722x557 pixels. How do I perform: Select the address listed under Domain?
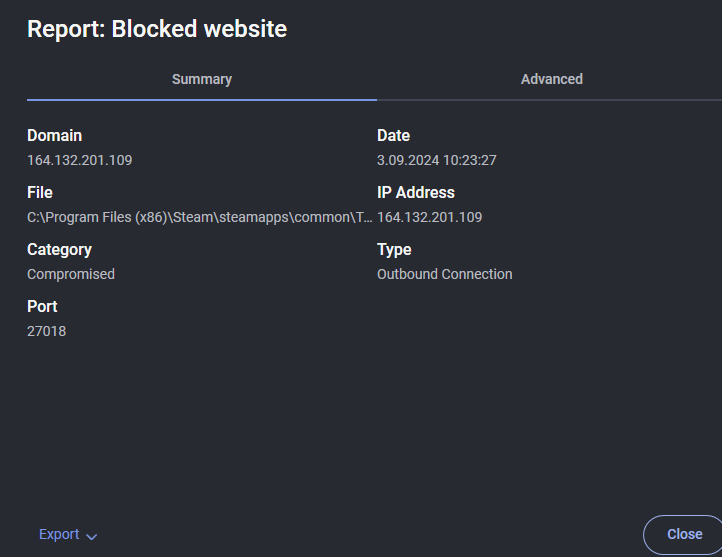click(79, 160)
